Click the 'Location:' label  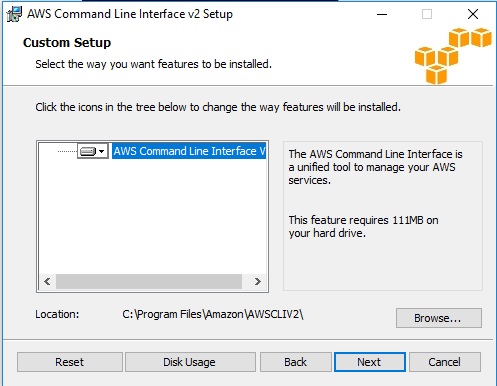[x=57, y=314]
